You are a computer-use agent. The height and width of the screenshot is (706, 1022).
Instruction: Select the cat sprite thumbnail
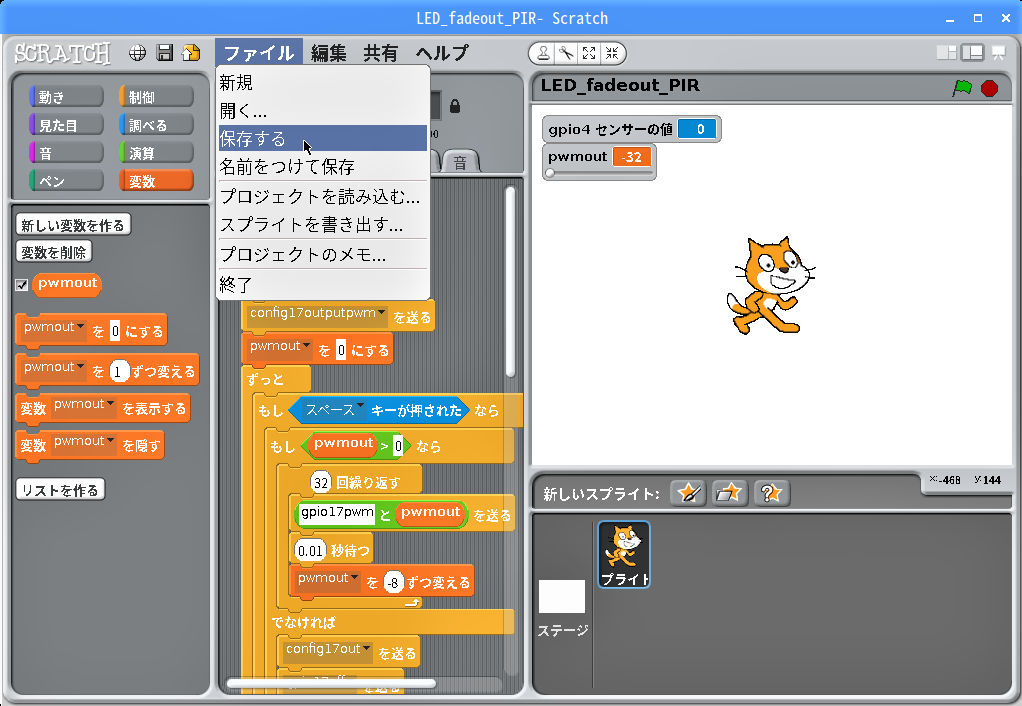pyautogui.click(x=624, y=554)
